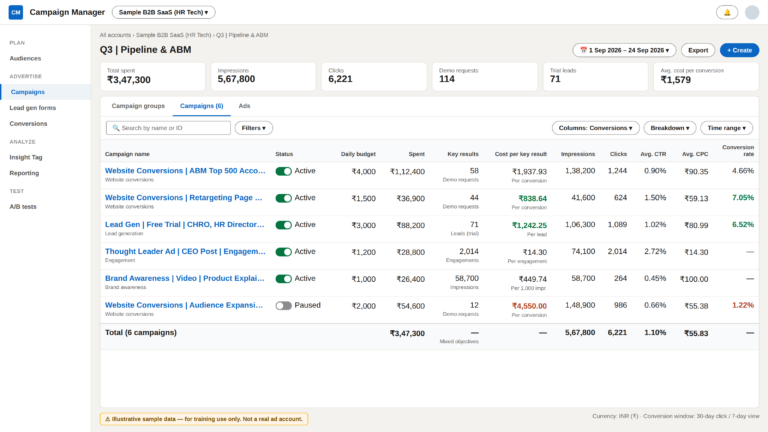Open Website Conversions ABM Top 500 campaign
The width and height of the screenshot is (768, 432).
click(185, 170)
